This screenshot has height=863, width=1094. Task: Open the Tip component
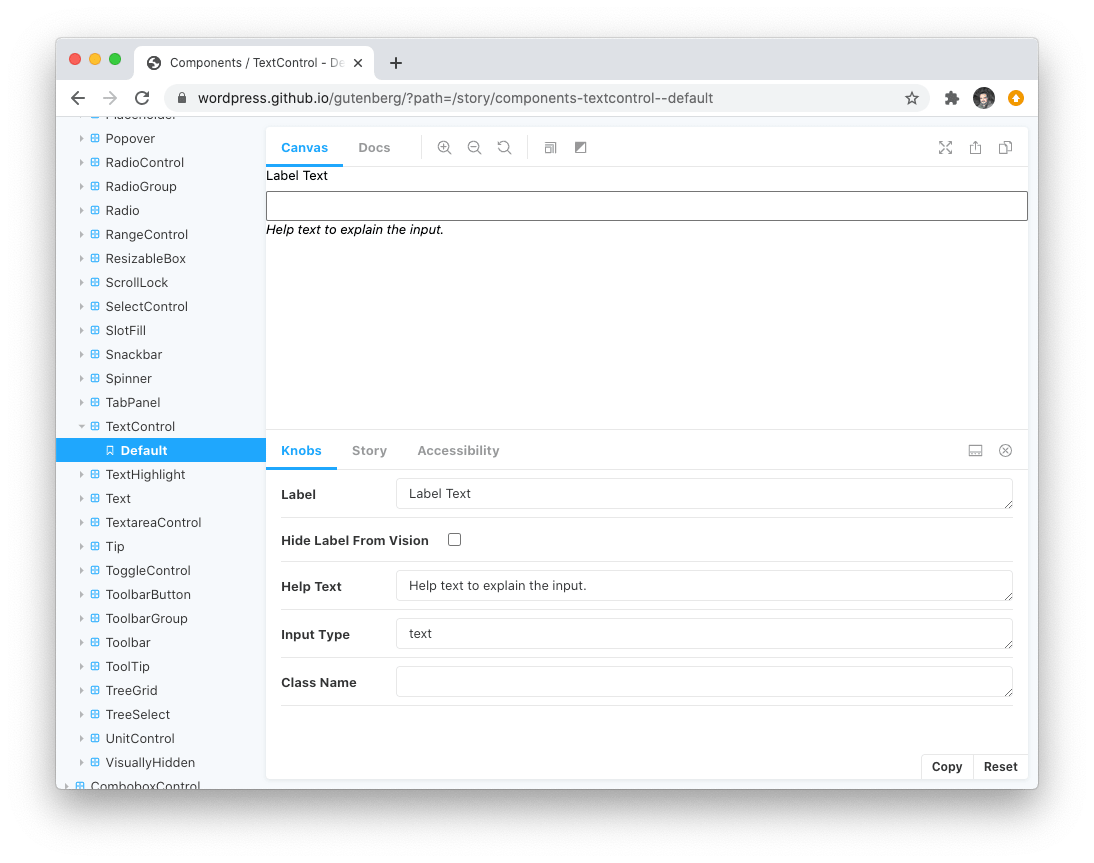(x=115, y=546)
